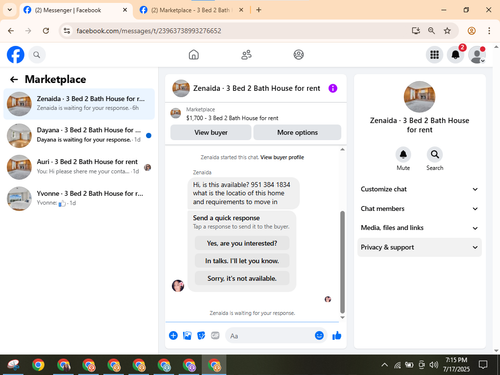Open the Chrome three-dot menu
This screenshot has height=375, width=500.
[489, 31]
